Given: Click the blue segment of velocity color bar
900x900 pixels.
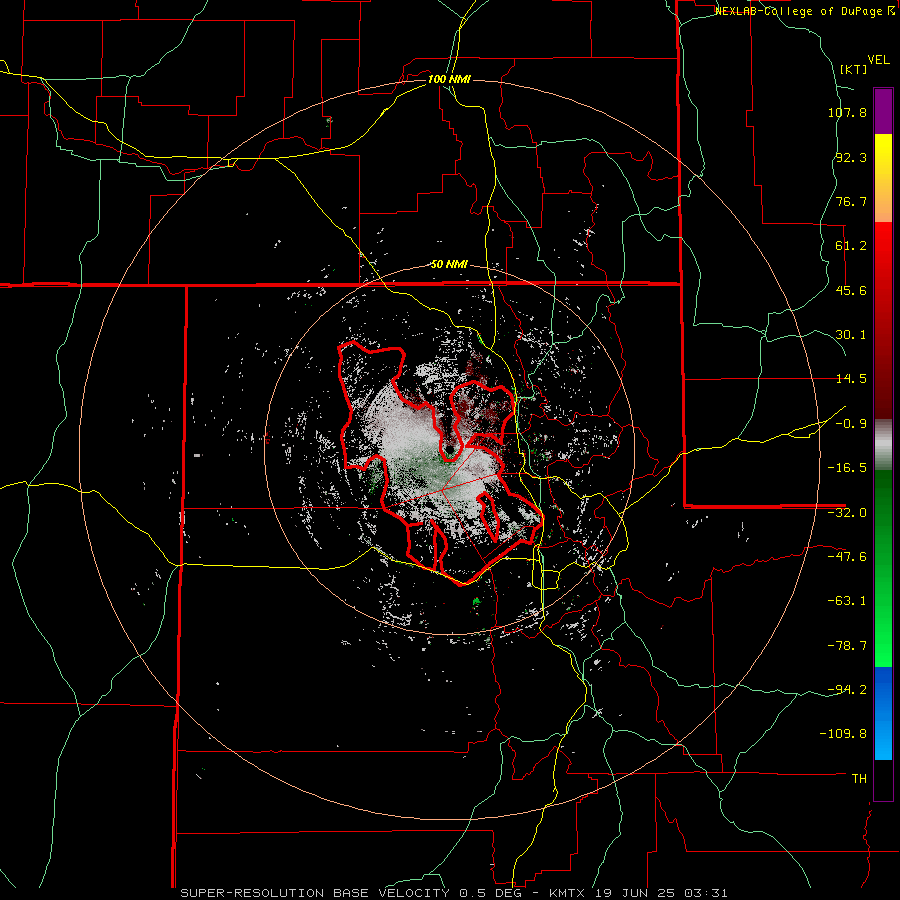Looking at the screenshot, I should (883, 713).
